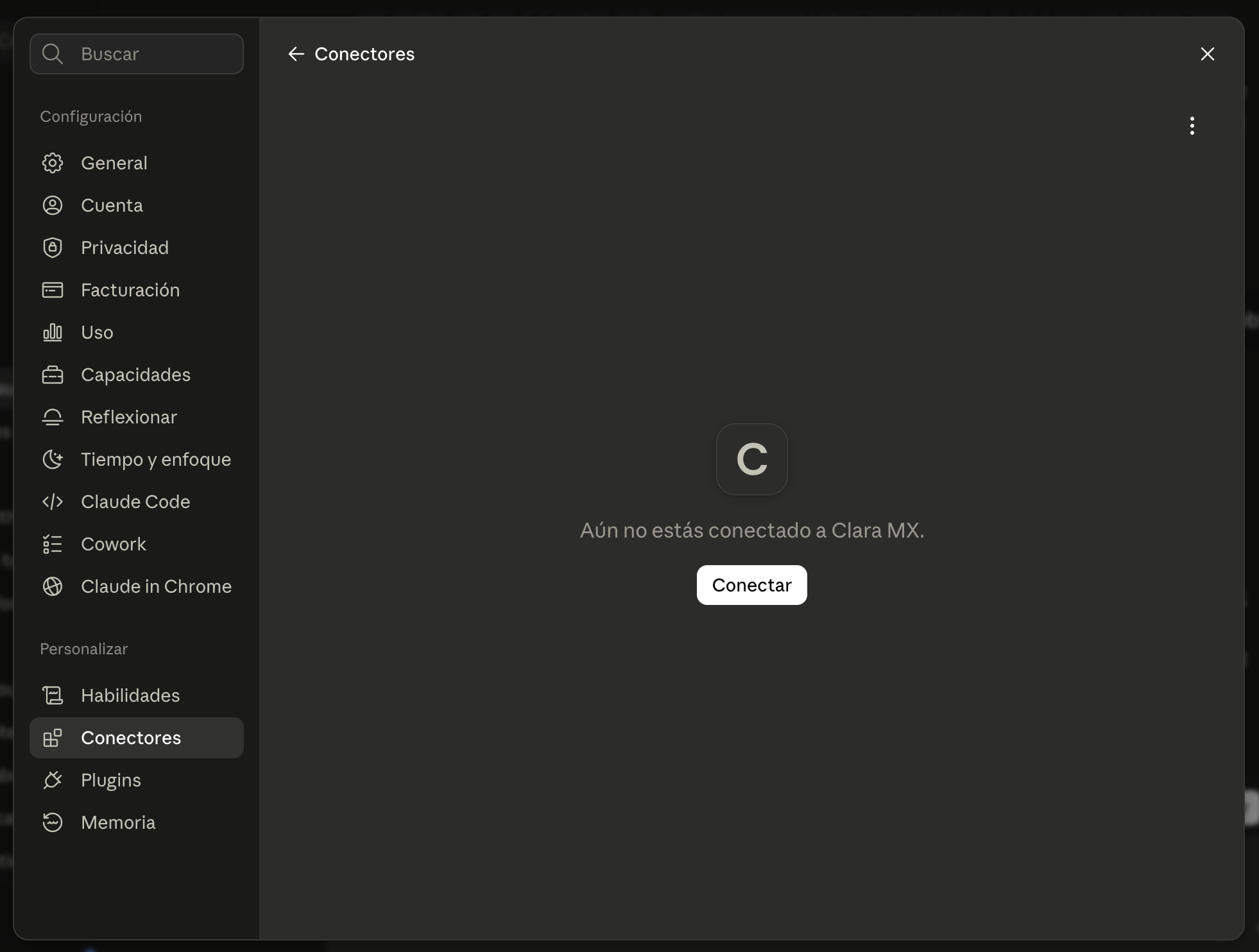This screenshot has height=952, width=1259.
Task: Click the Conectores blocks icon
Action: point(53,738)
